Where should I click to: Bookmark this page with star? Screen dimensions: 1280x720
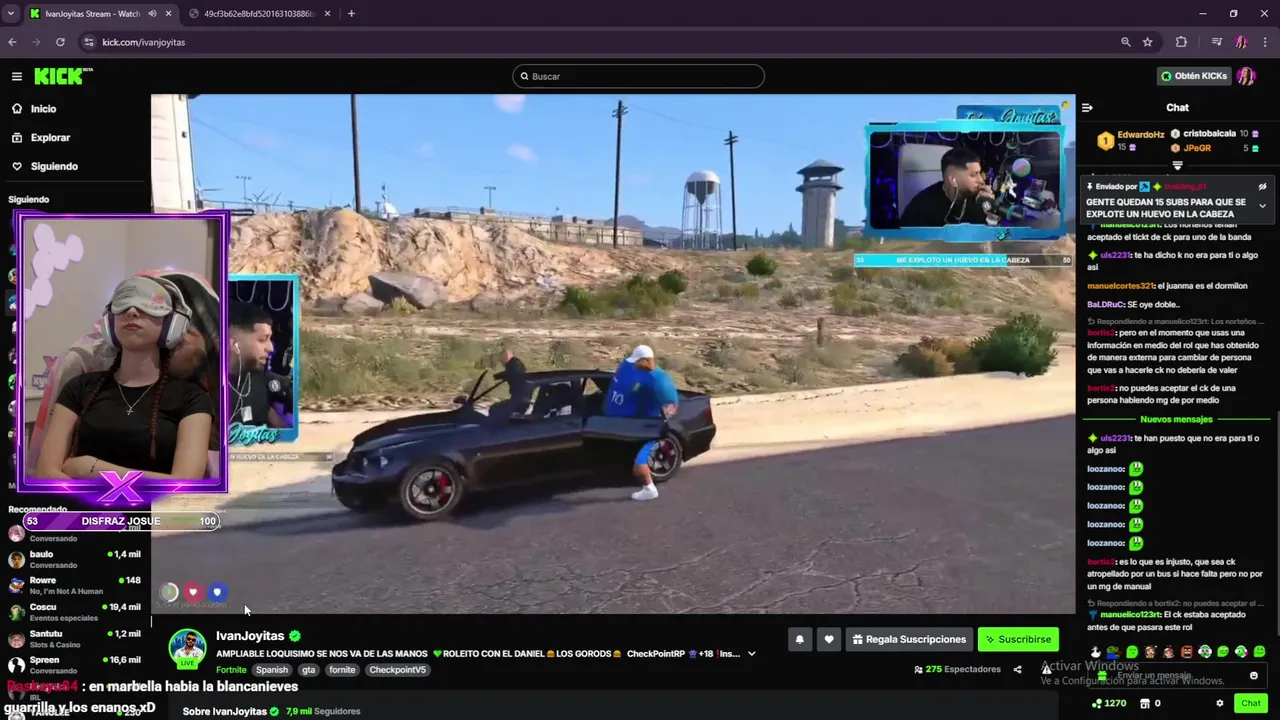point(1147,42)
